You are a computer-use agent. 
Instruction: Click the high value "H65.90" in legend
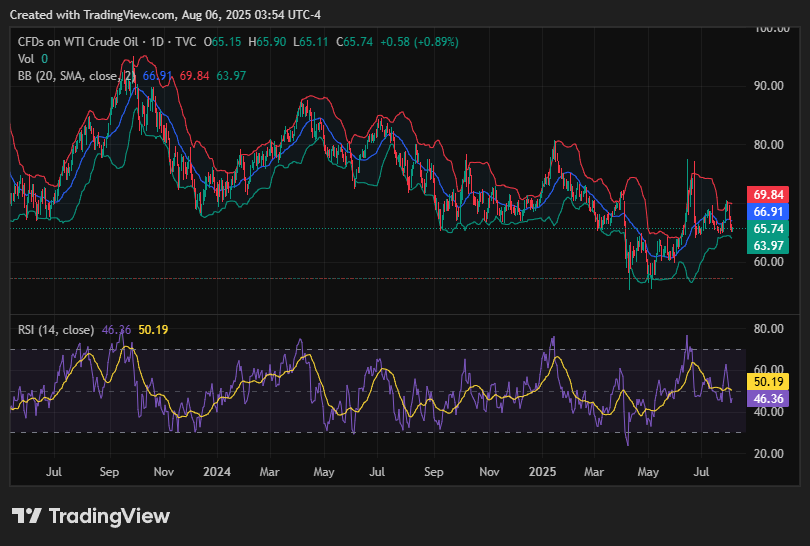click(267, 42)
